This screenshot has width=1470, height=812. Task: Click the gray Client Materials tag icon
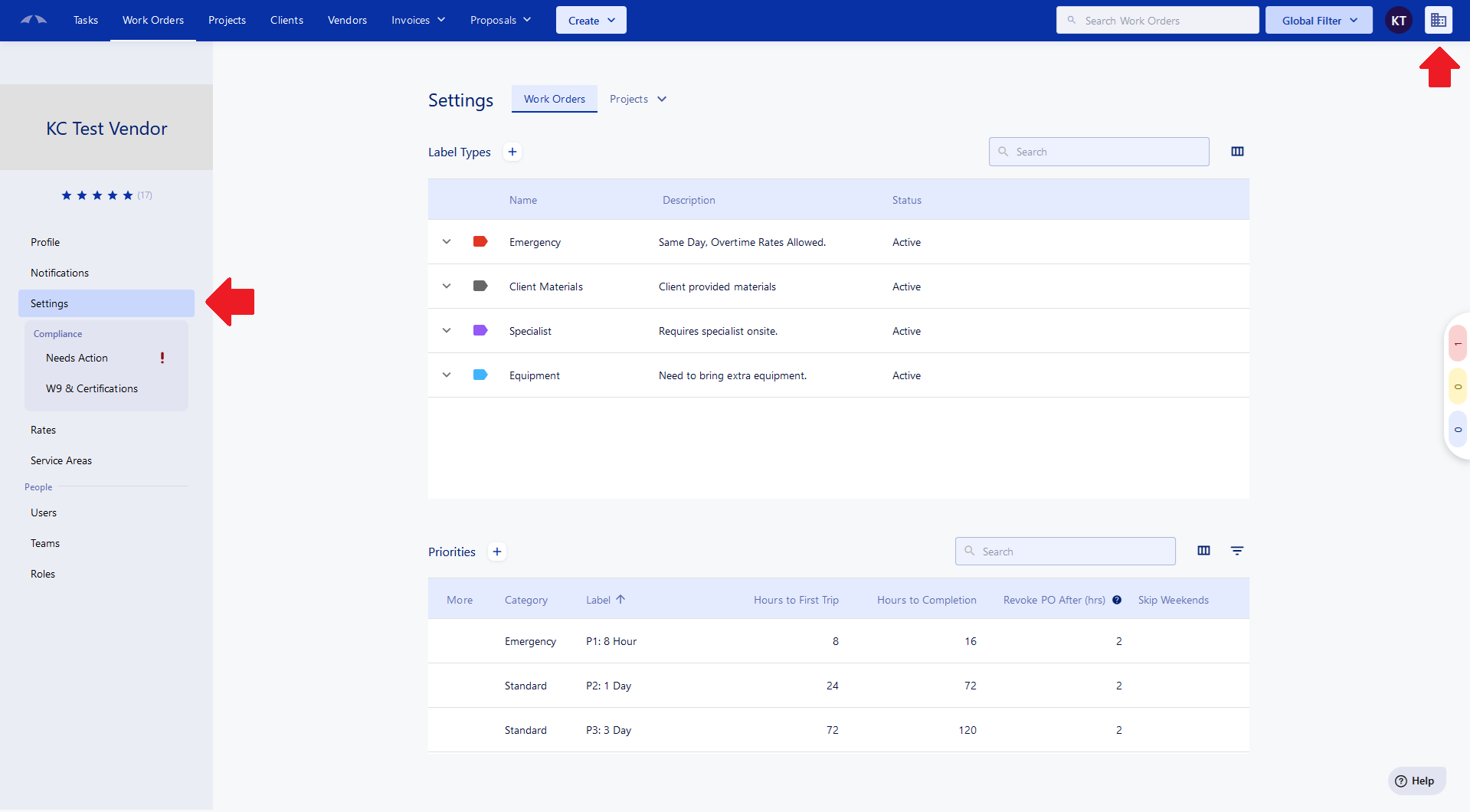480,286
